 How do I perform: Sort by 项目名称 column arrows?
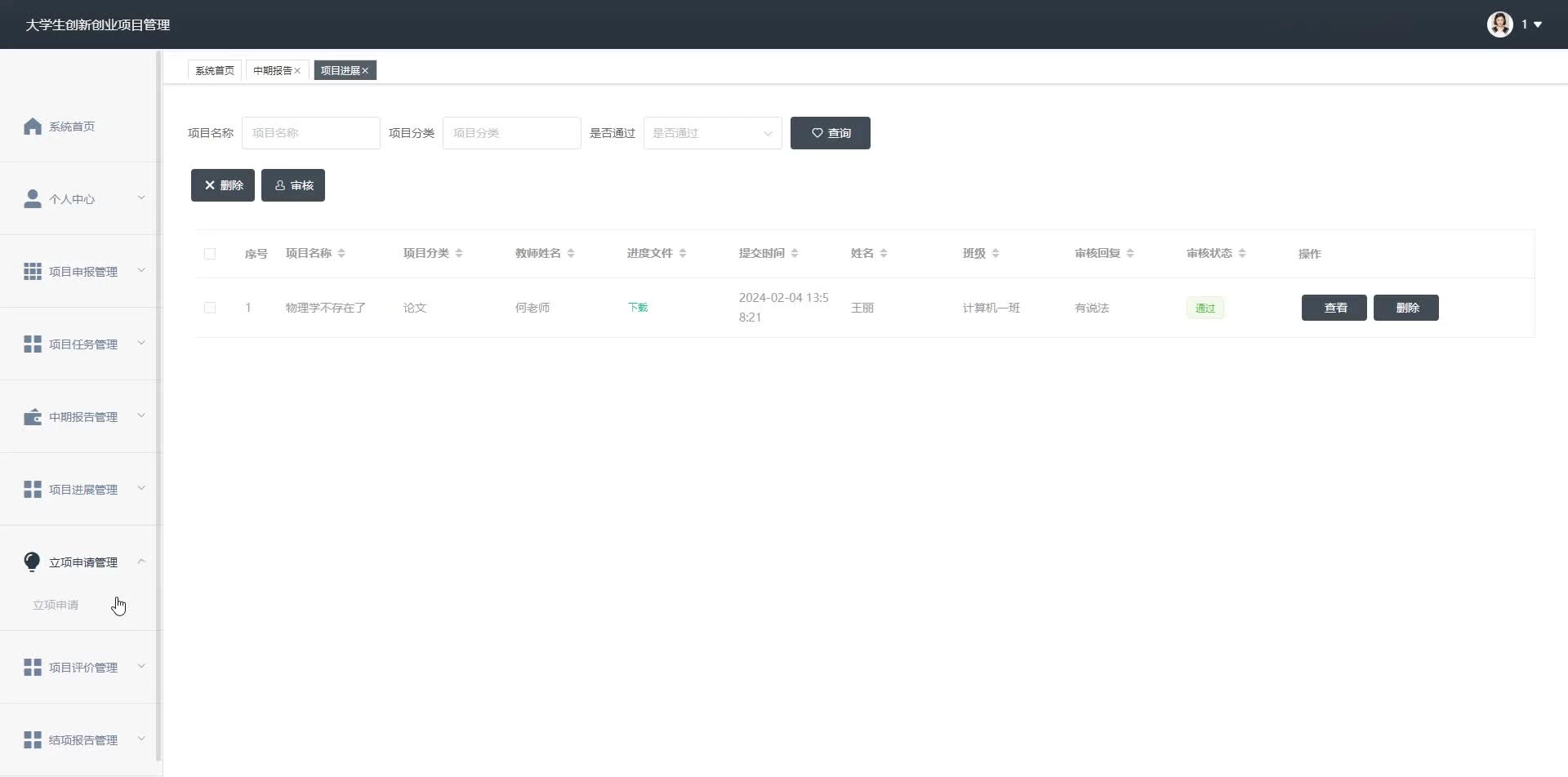coord(341,254)
